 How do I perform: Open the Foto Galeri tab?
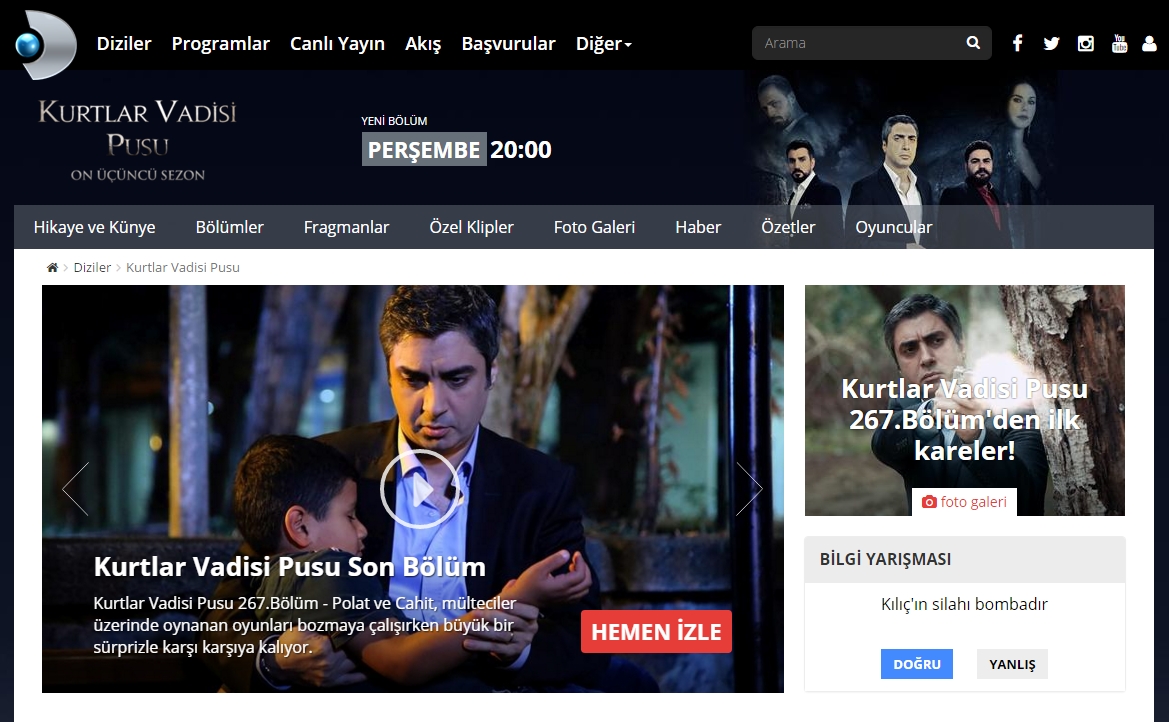click(x=594, y=227)
